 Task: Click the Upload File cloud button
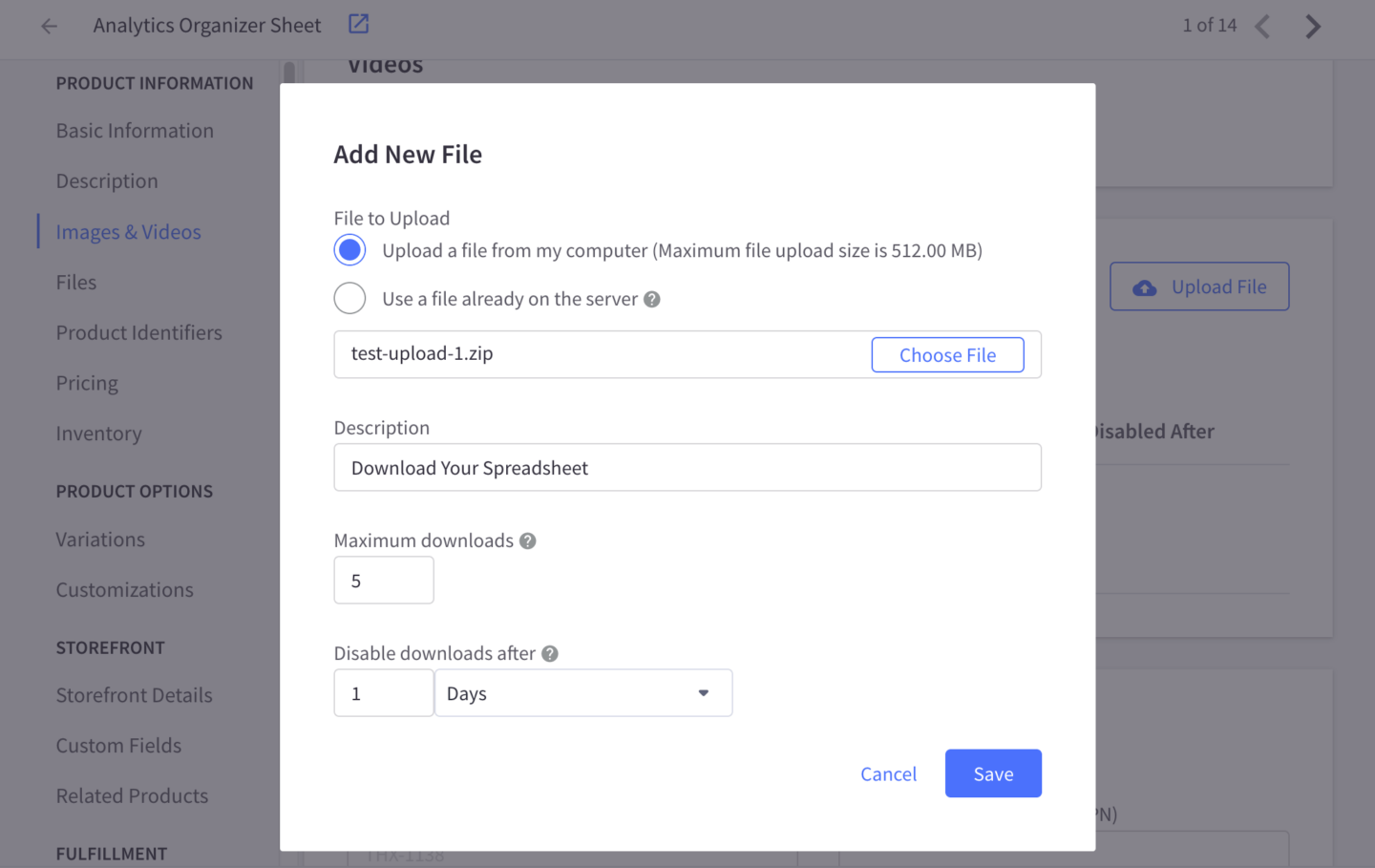1199,286
